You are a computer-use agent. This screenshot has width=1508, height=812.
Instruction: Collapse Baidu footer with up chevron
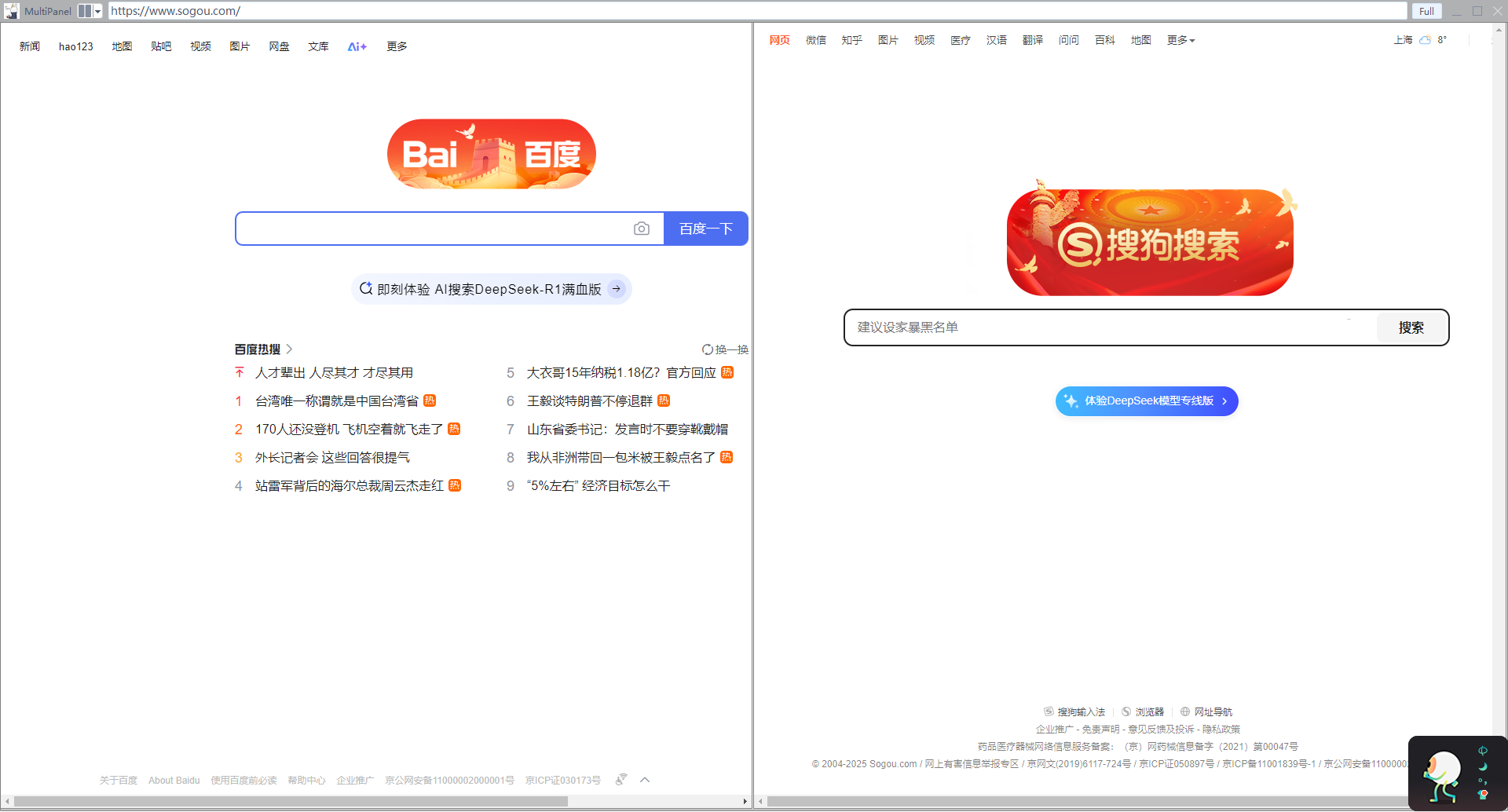pyautogui.click(x=645, y=779)
